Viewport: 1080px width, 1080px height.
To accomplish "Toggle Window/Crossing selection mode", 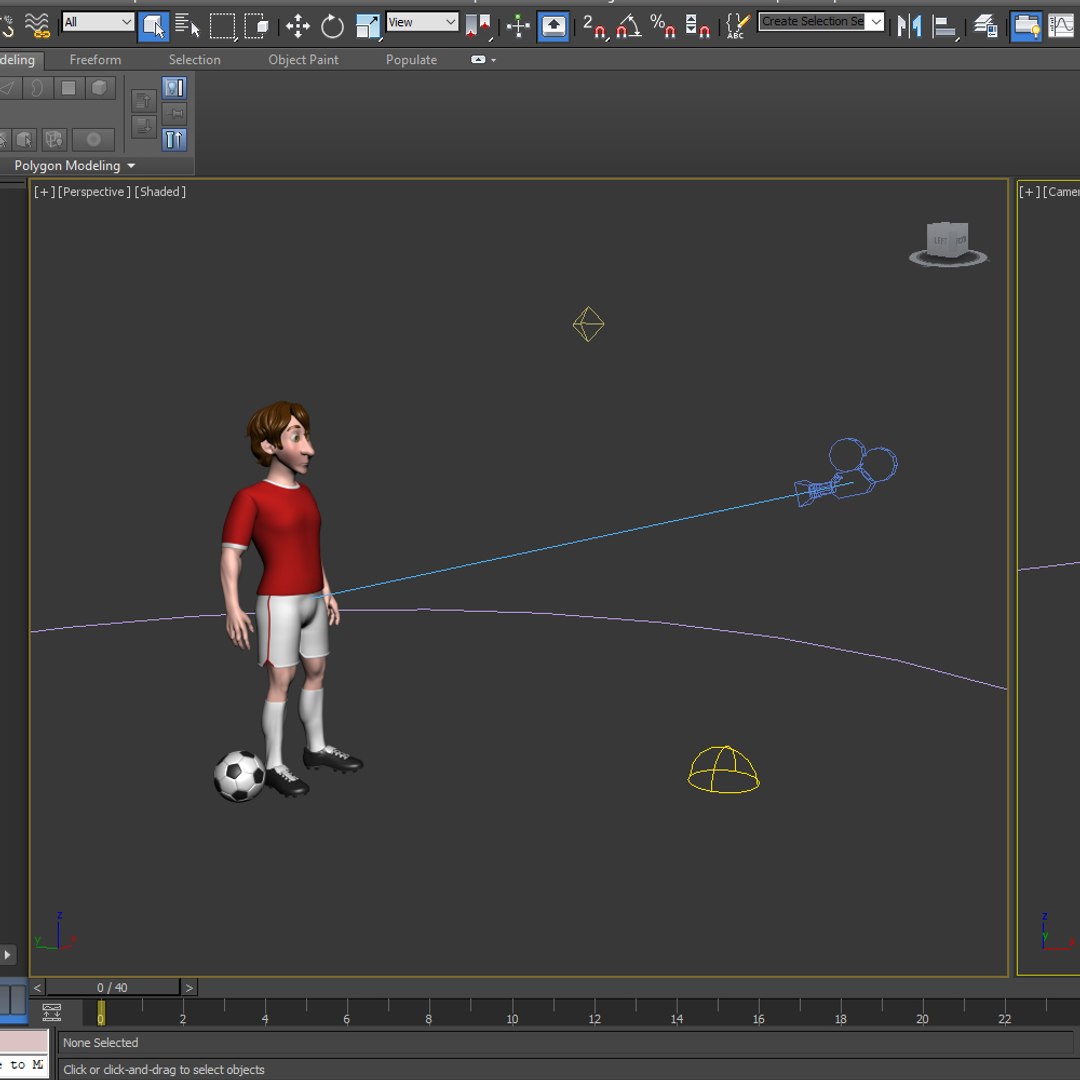I will (256, 26).
